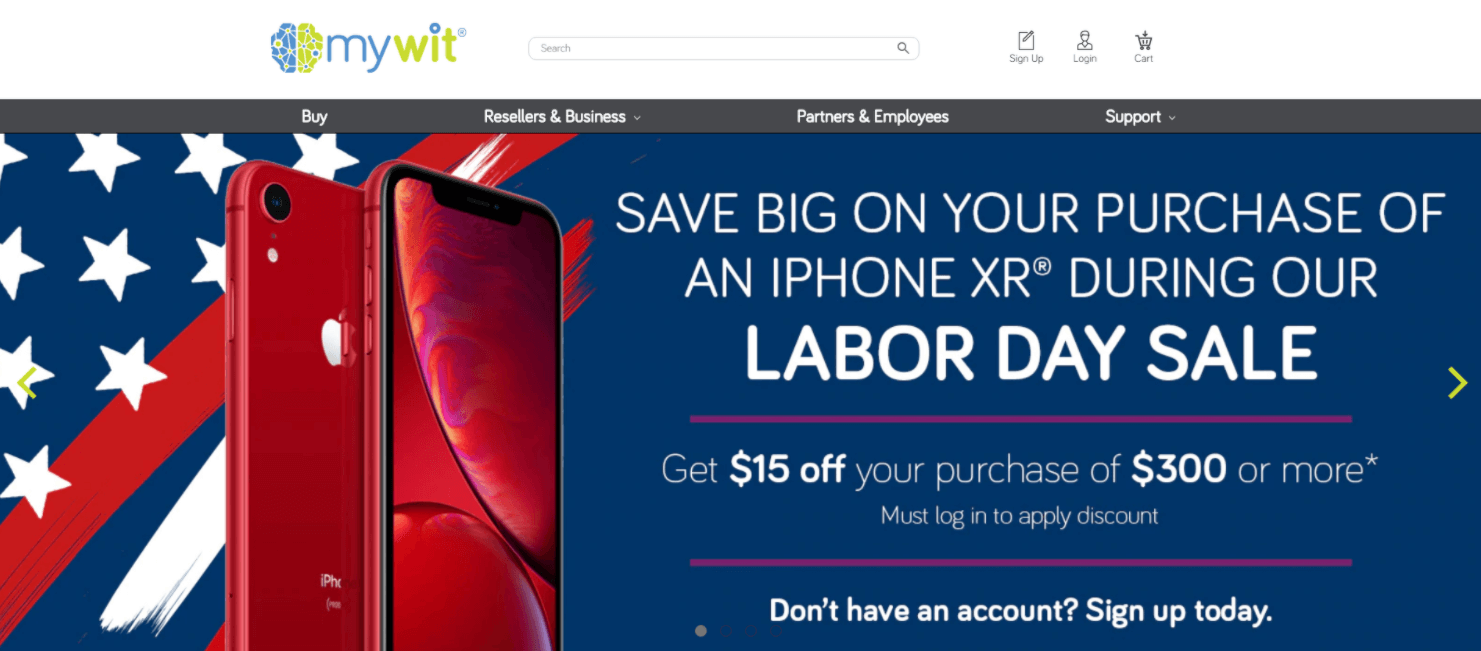The image size is (1481, 651).
Task: Open the Buy menu item
Action: (314, 116)
